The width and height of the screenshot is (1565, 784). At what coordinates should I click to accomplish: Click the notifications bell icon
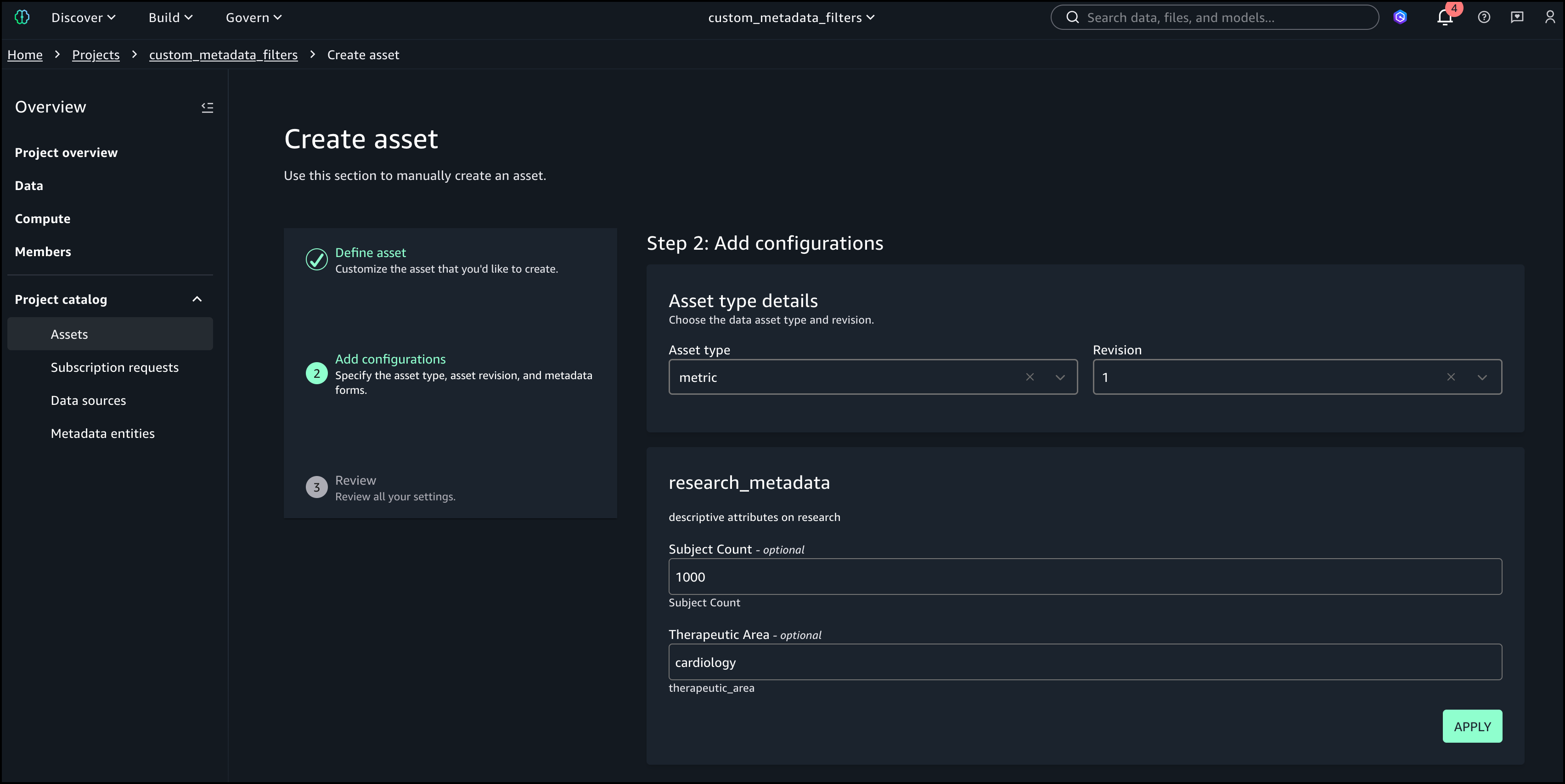(x=1445, y=17)
